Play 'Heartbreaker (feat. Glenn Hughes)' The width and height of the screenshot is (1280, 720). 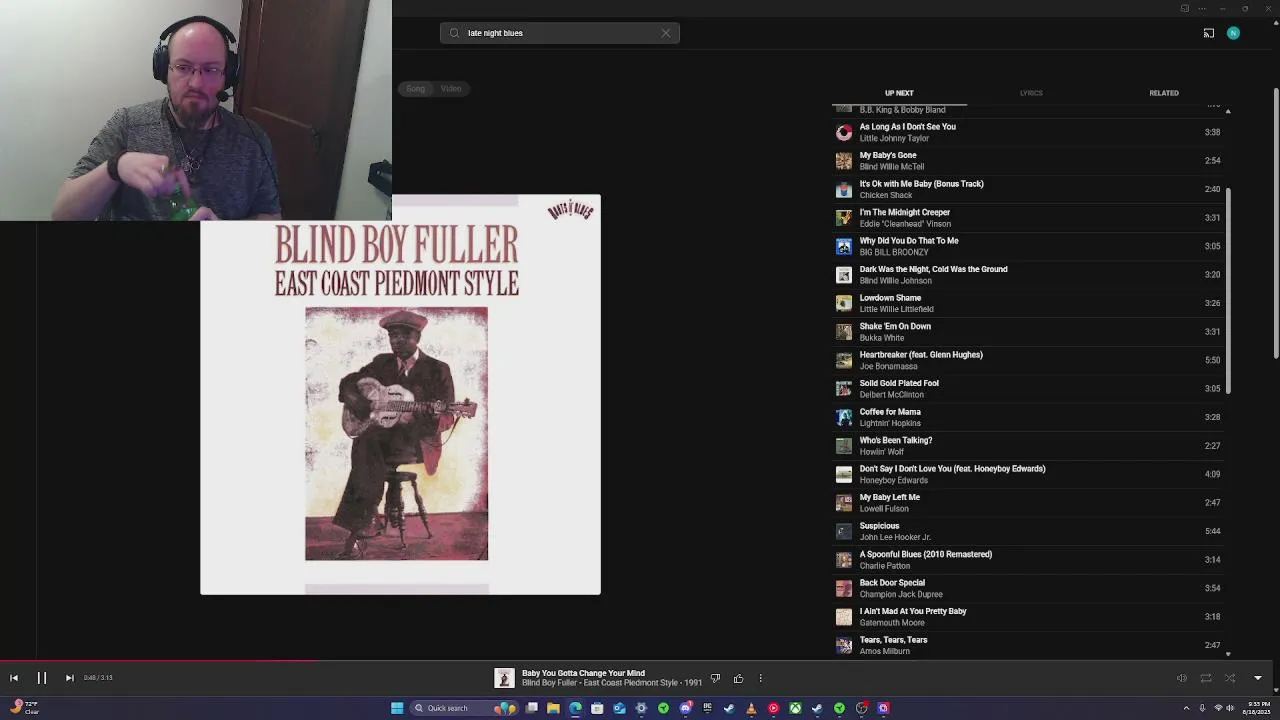tap(1028, 360)
